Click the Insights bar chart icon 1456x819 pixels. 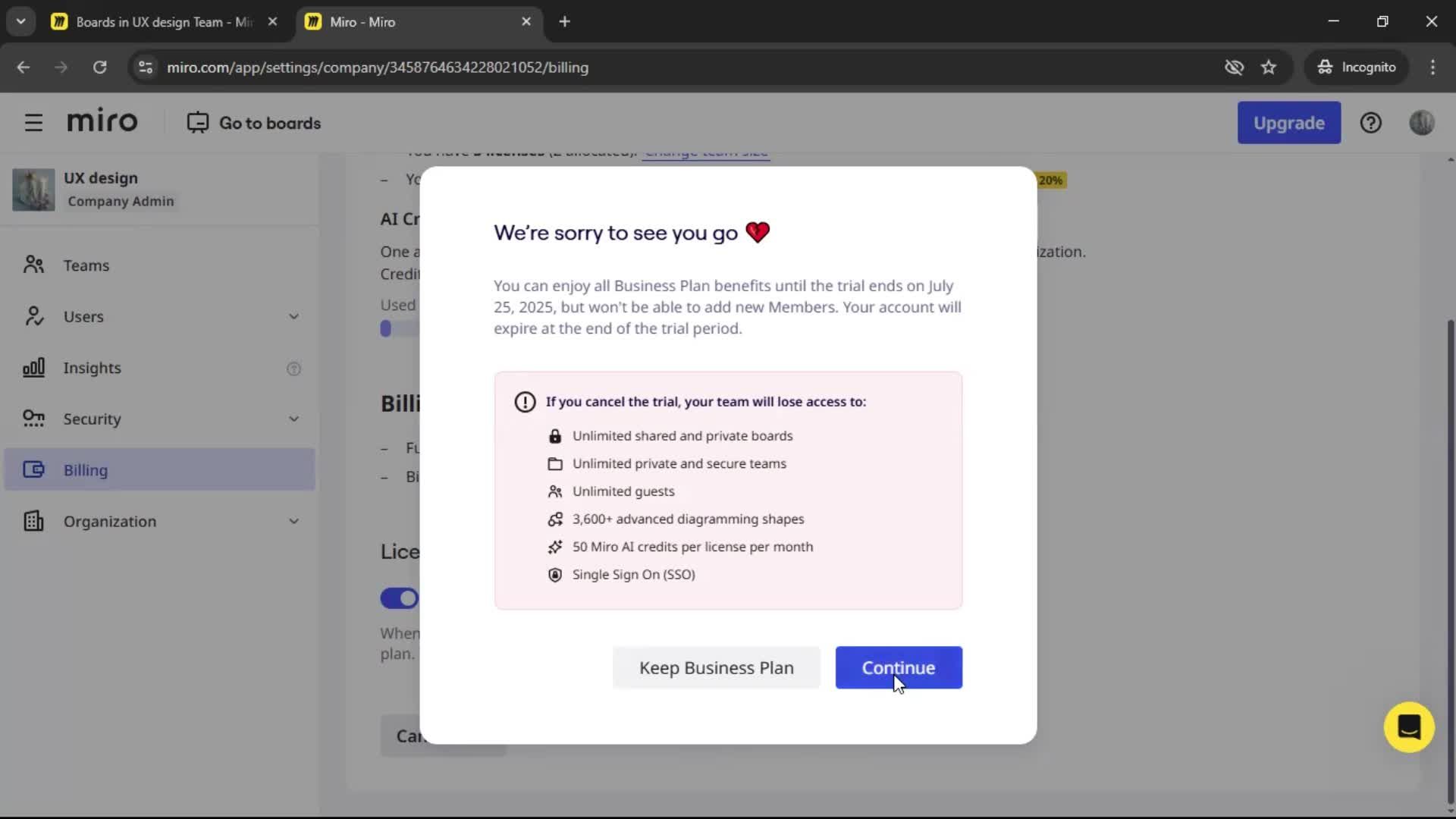pos(33,368)
